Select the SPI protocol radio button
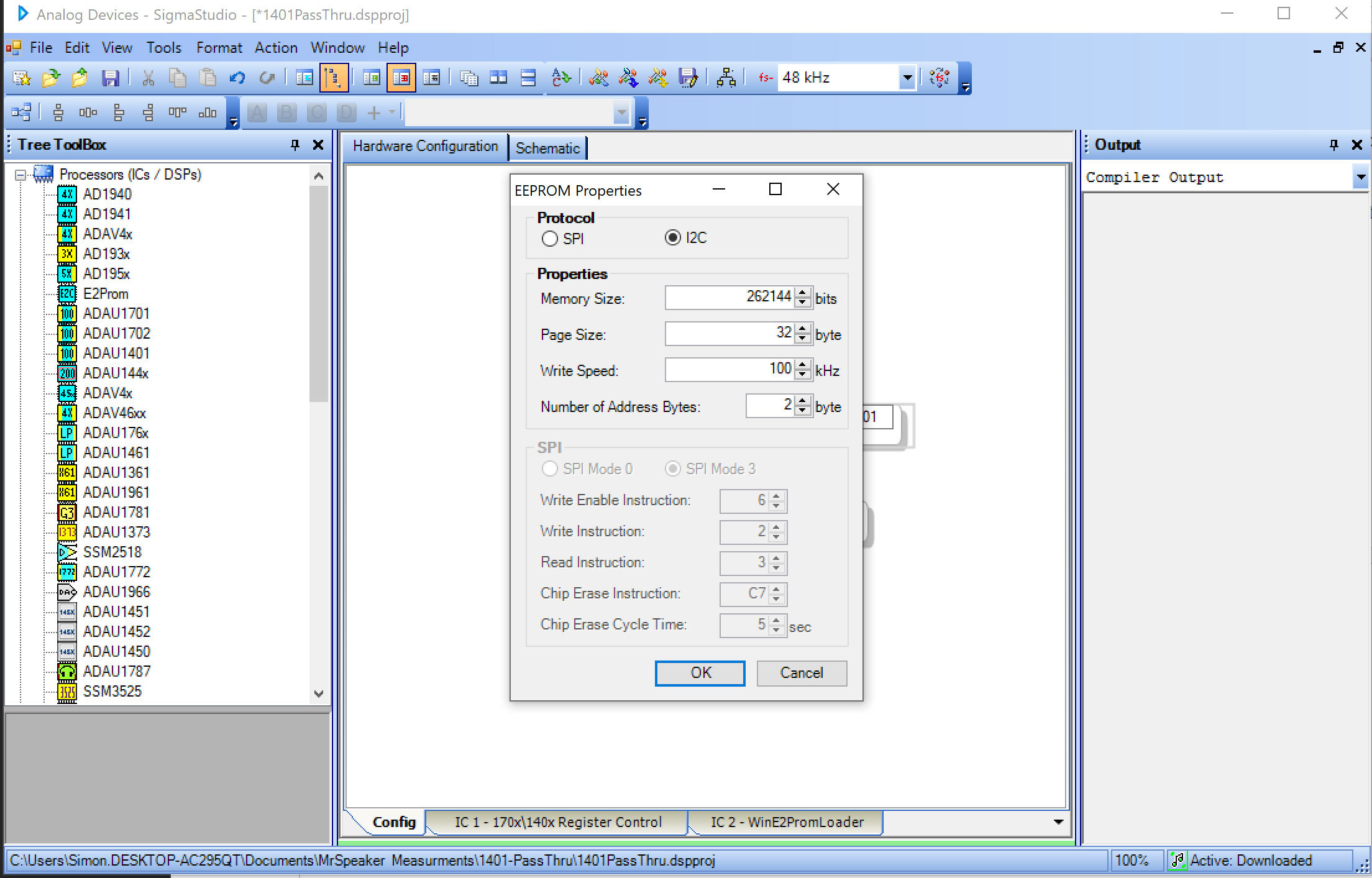Viewport: 1372px width, 878px height. point(549,239)
